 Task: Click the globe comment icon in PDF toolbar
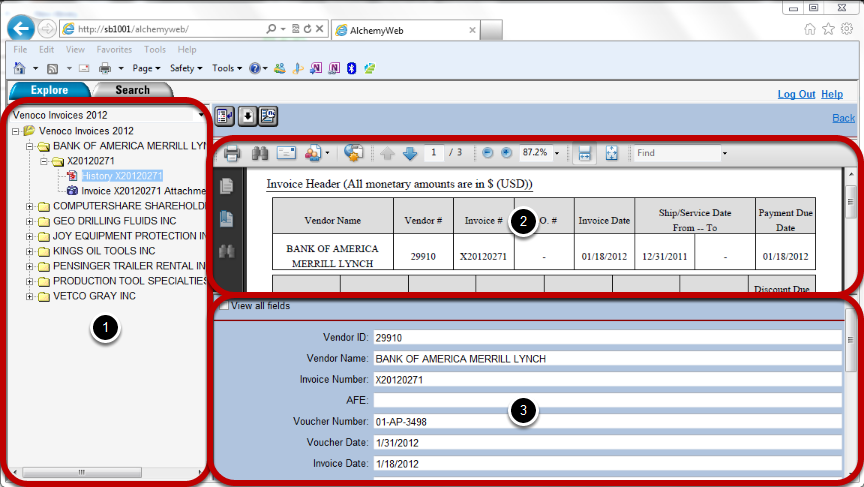(353, 153)
